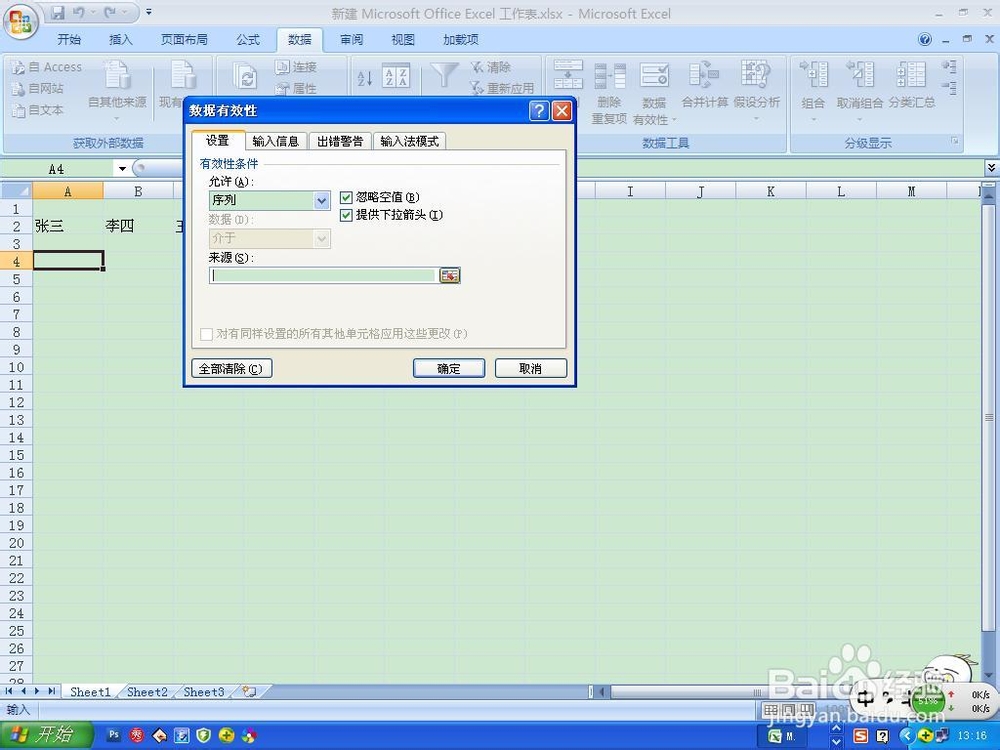Sort ascending A to Z

pyautogui.click(x=364, y=78)
